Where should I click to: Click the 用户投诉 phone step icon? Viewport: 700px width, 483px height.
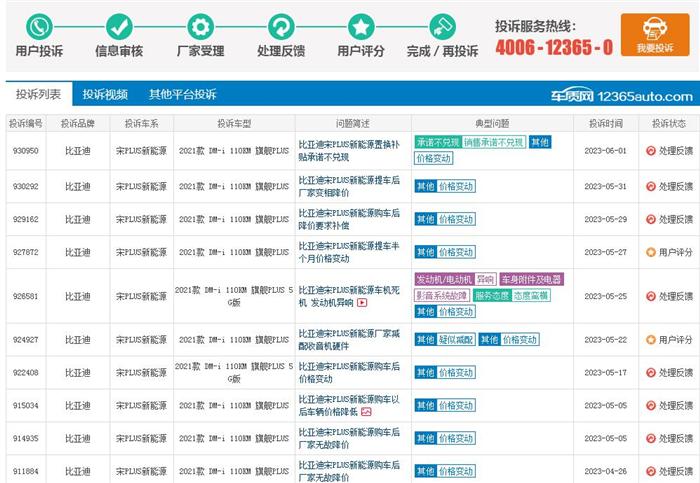pos(39,27)
